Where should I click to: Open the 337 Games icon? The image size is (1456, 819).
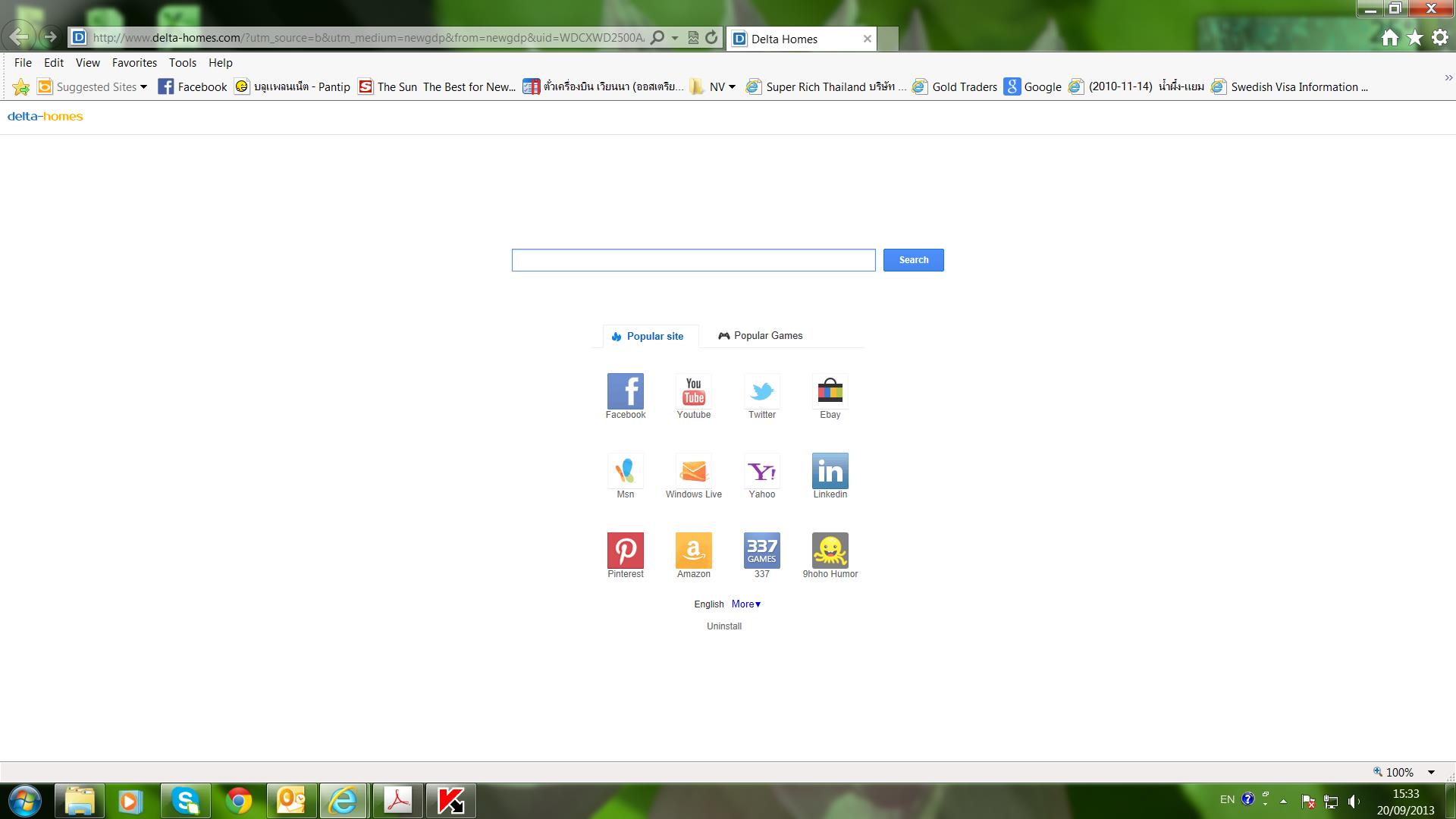(762, 551)
